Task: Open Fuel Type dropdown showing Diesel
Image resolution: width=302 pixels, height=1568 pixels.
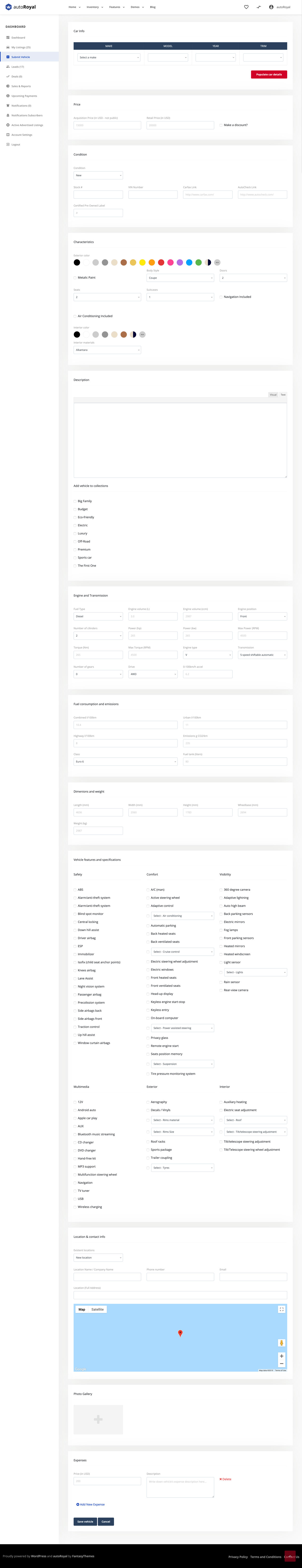Action: pos(98,617)
